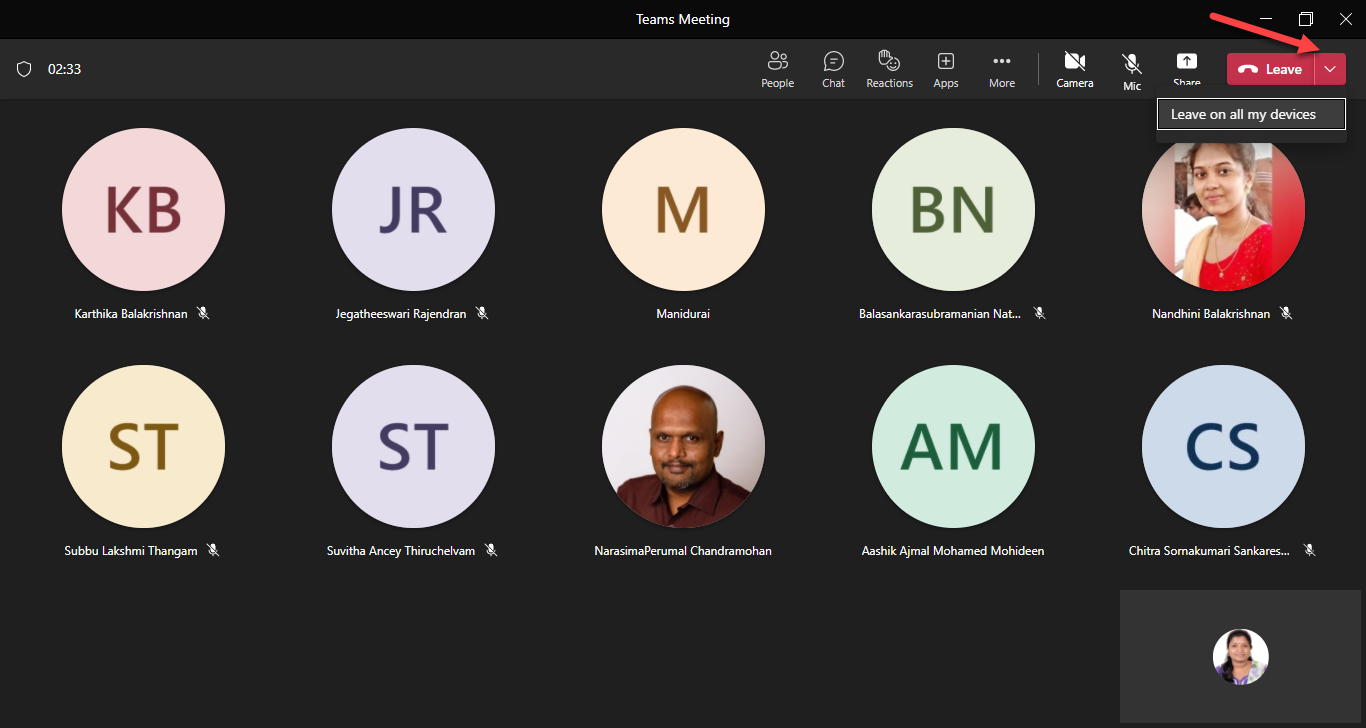Click NarasimaPerumal Chandramohan's photo

tap(683, 446)
